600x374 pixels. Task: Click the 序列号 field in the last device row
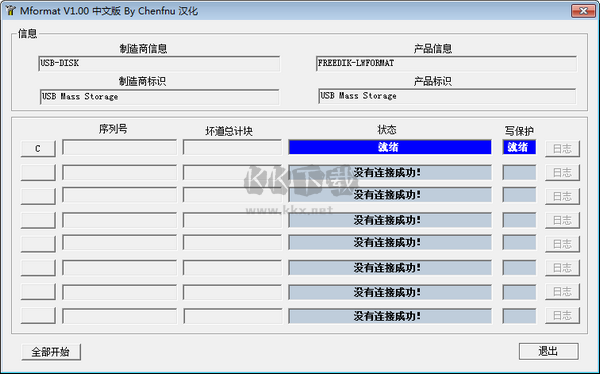click(119, 316)
